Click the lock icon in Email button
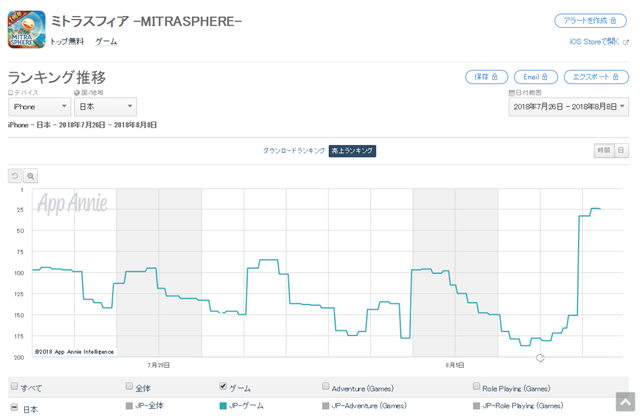 point(544,77)
